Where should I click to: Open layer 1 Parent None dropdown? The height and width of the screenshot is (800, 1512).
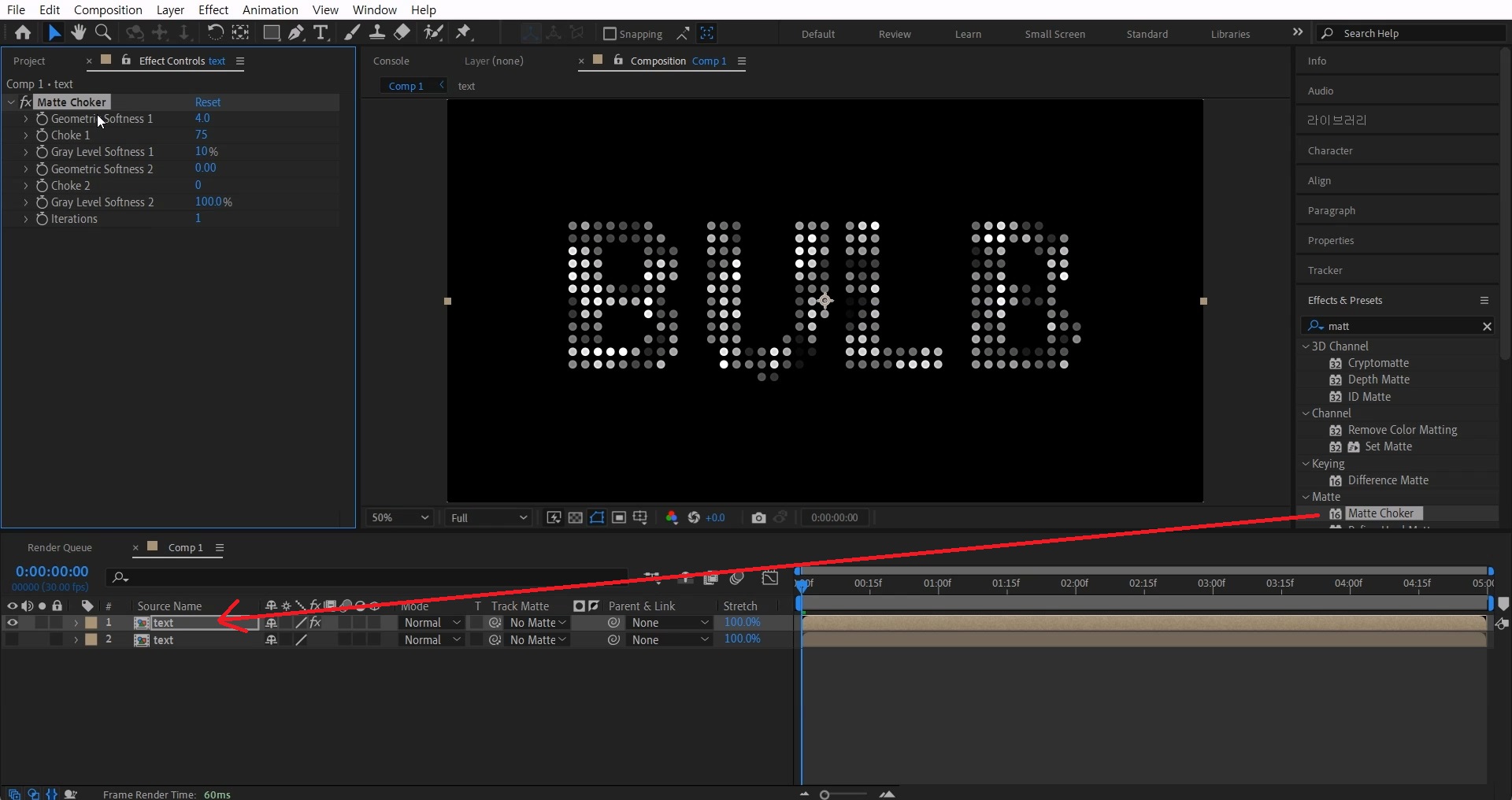(670, 623)
